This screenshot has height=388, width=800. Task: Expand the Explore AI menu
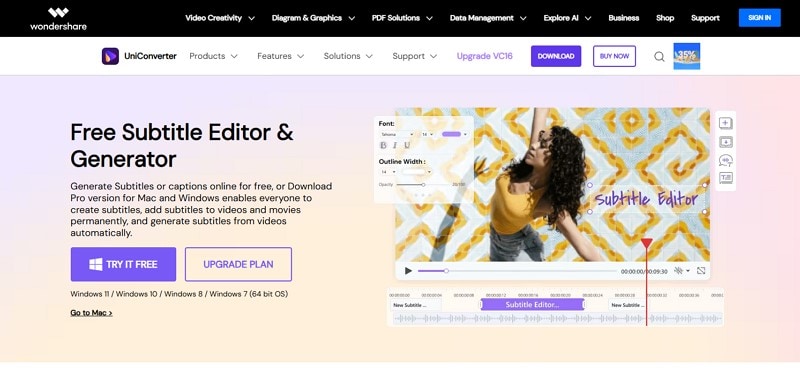[x=567, y=18]
